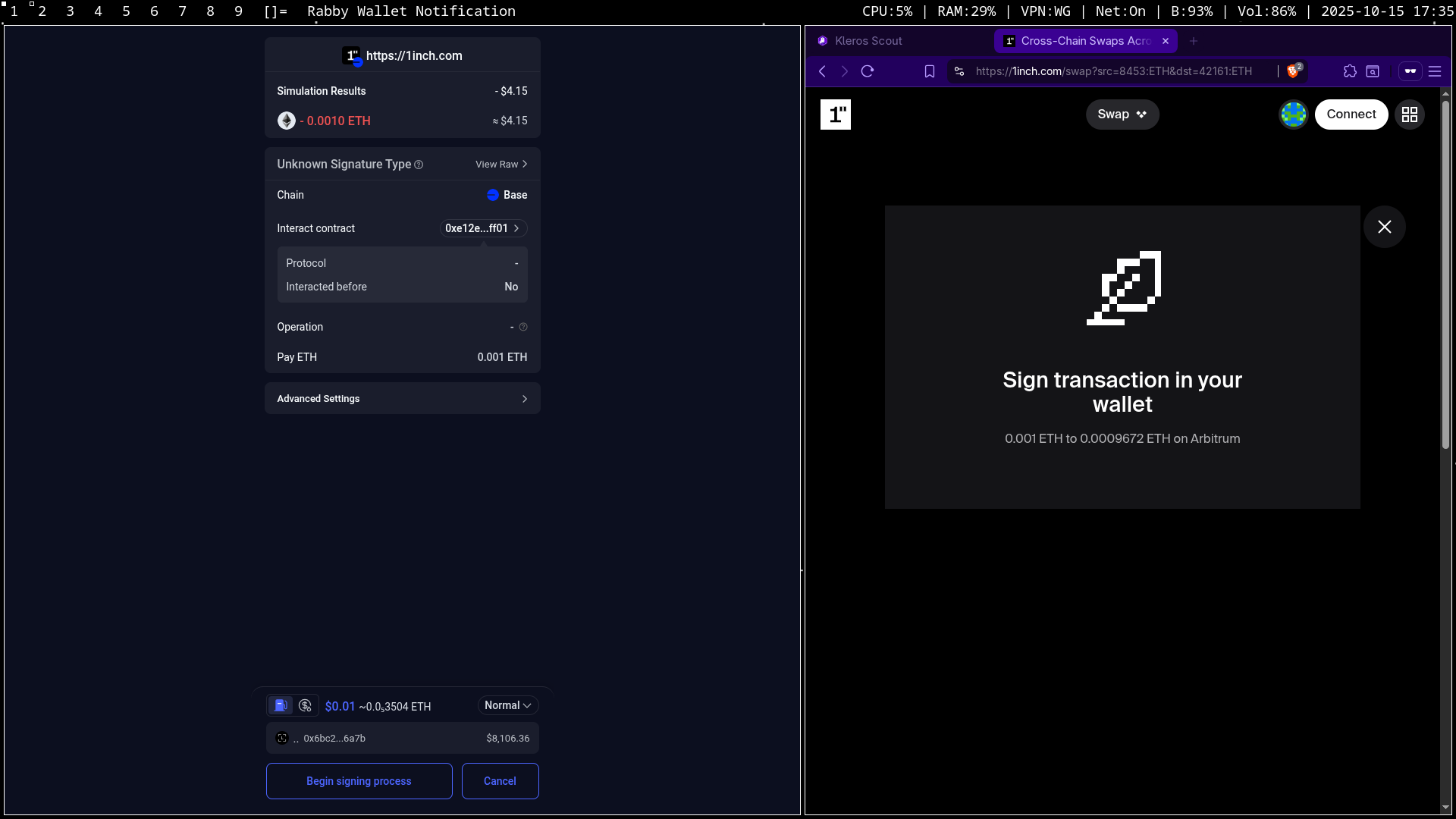Open the 1inch grid apps menu icon

point(1410,115)
